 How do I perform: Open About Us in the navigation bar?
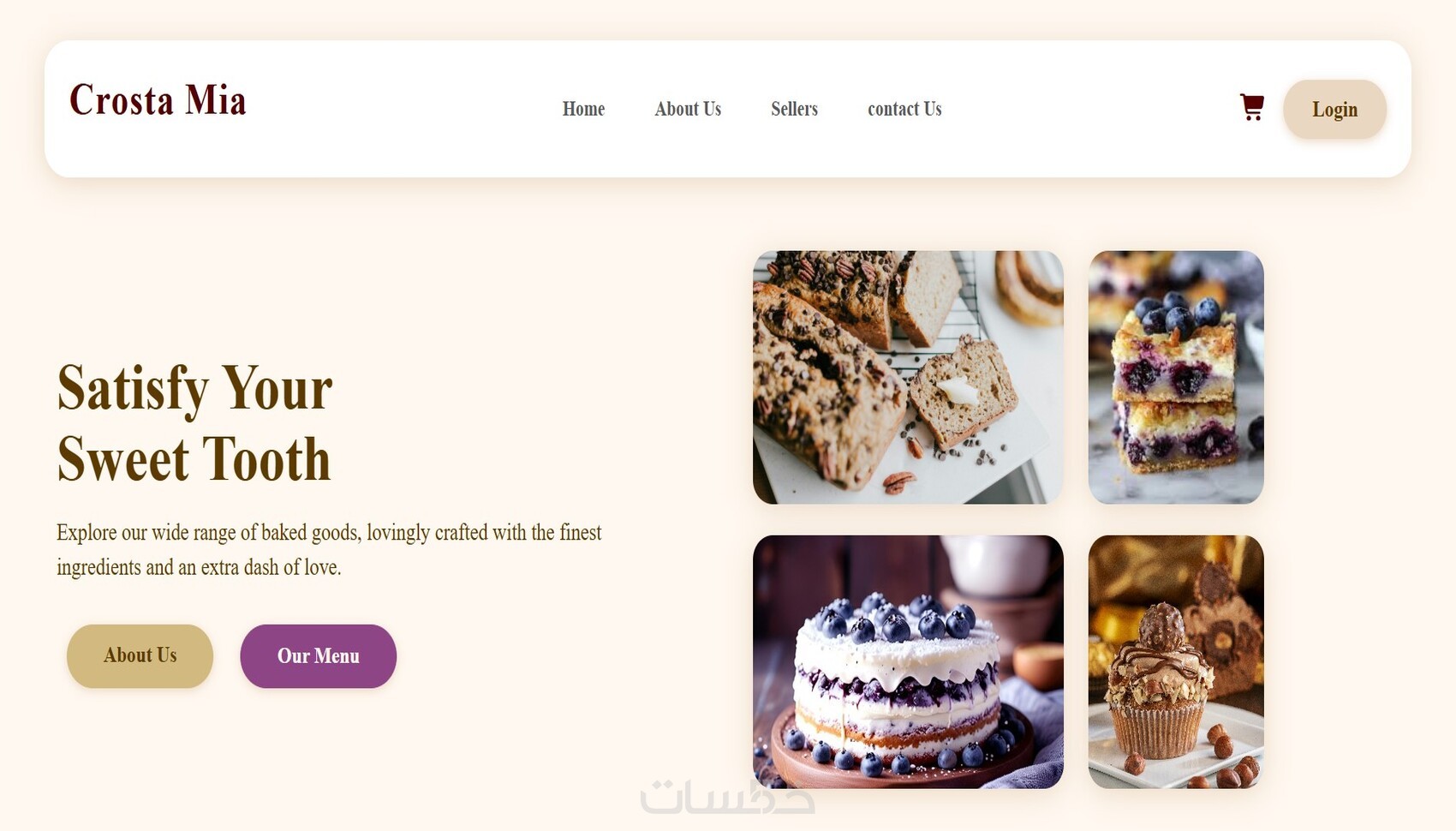(x=688, y=109)
